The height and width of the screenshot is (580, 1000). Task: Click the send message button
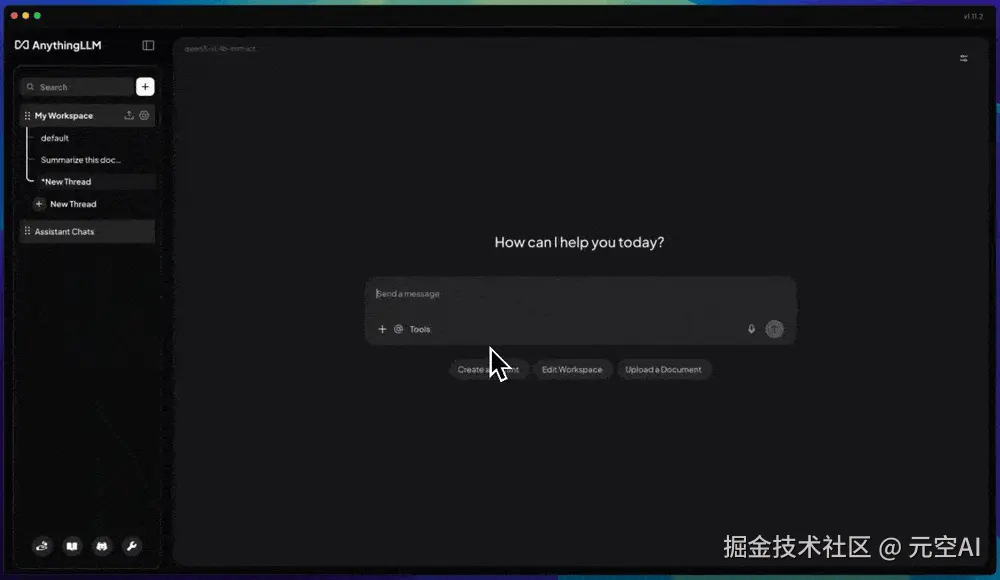(774, 329)
